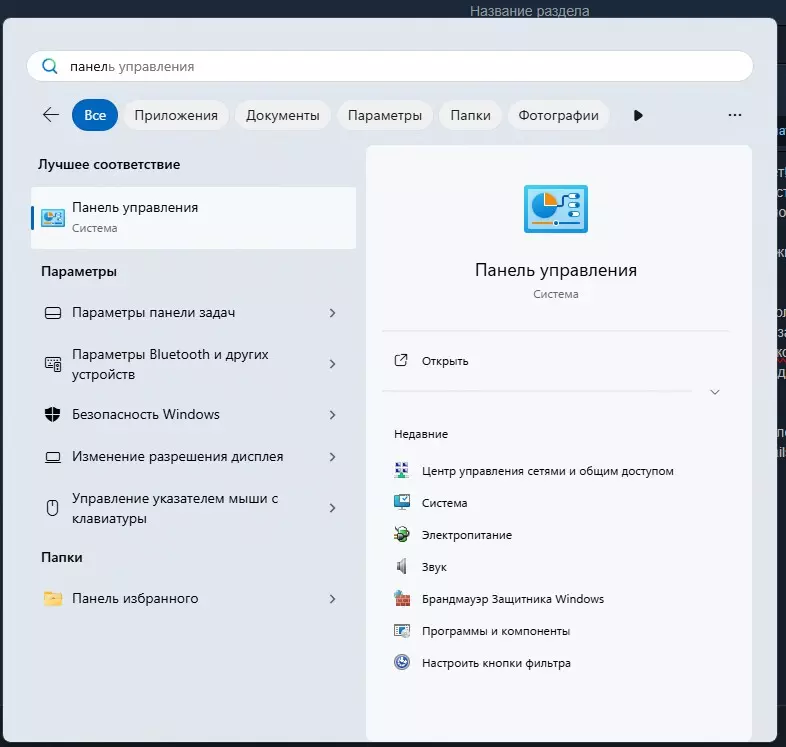The width and height of the screenshot is (786, 747).
Task: Click the Электропитание power icon
Action: tap(402, 534)
